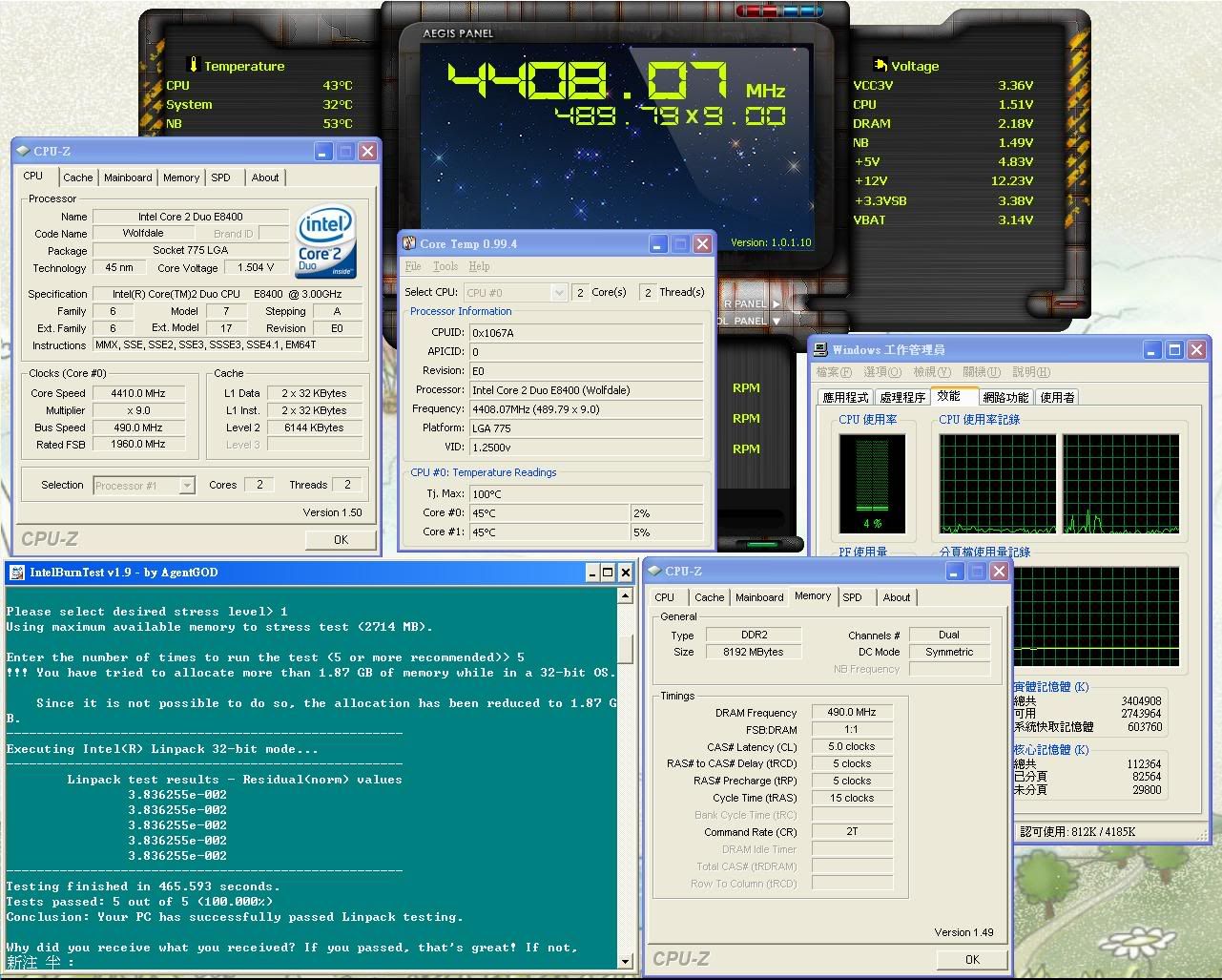Click the red buttons atop Aegis Panel
1222x980 pixels.
tap(757, 10)
